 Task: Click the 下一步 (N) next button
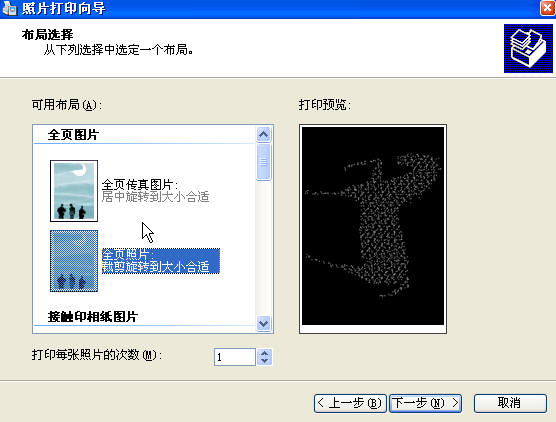point(425,403)
